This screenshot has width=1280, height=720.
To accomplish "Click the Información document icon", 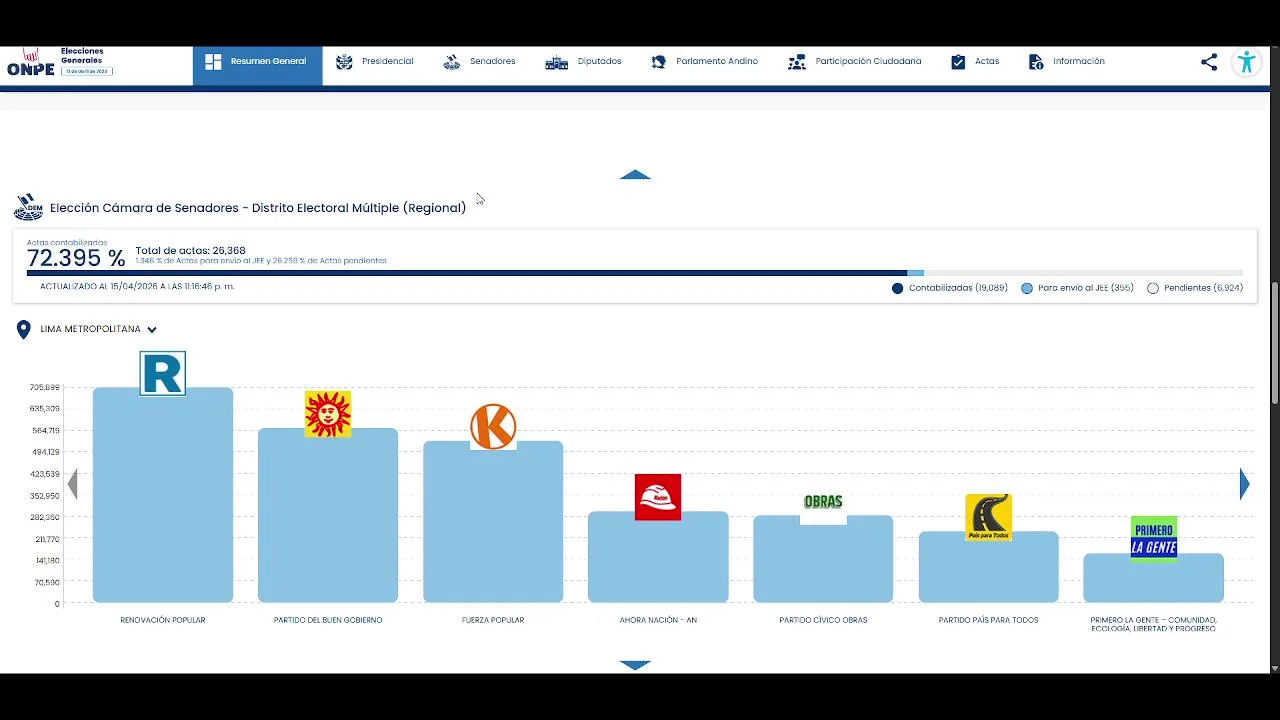I will point(1036,62).
